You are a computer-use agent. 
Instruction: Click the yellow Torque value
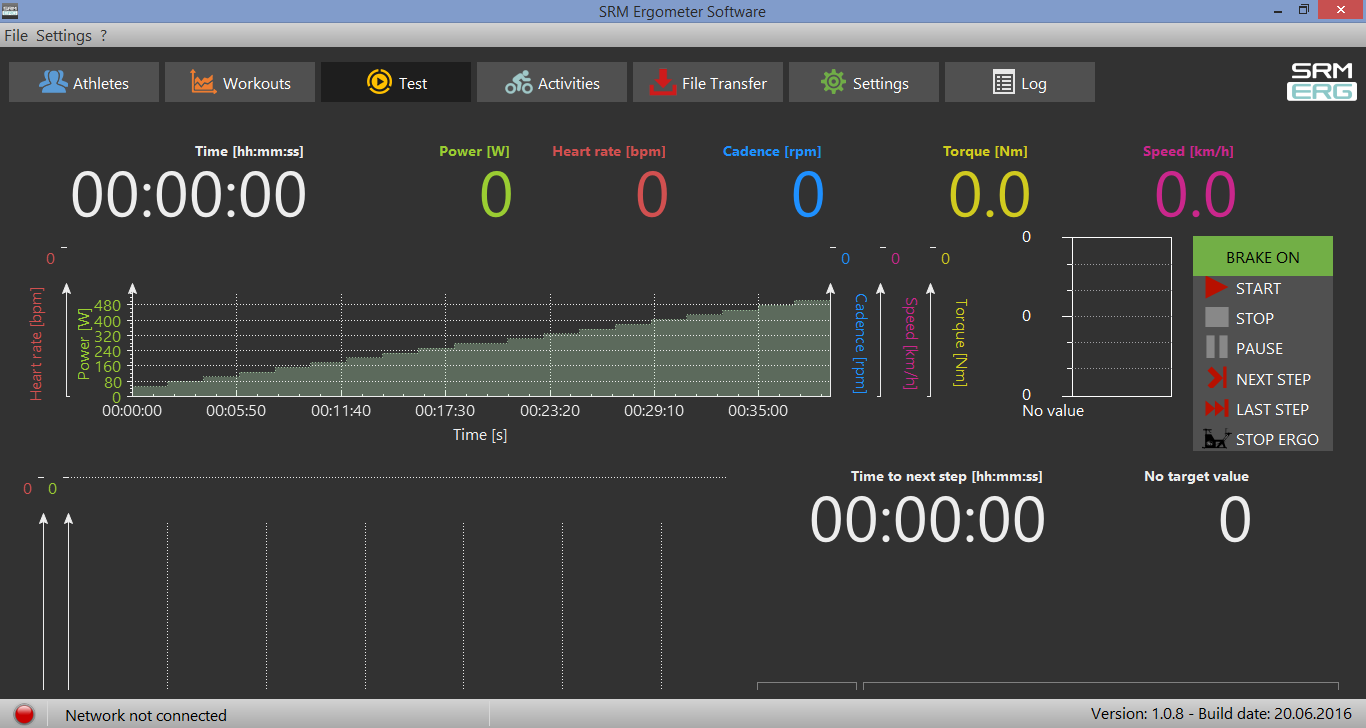coord(989,194)
